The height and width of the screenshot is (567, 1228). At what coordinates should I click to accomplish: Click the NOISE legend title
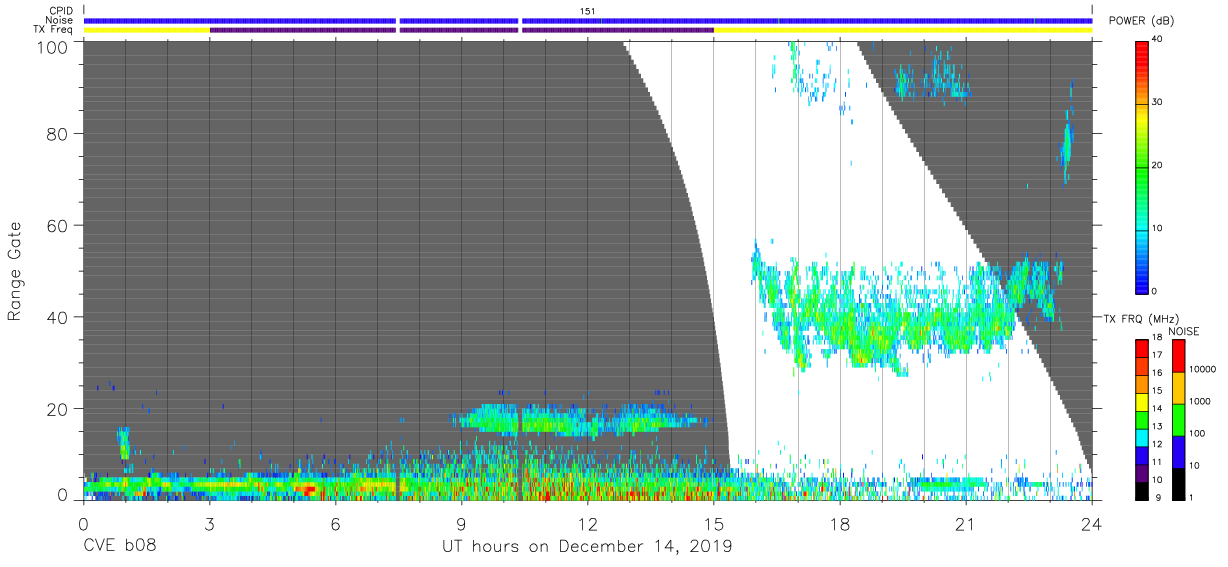[x=1183, y=331]
